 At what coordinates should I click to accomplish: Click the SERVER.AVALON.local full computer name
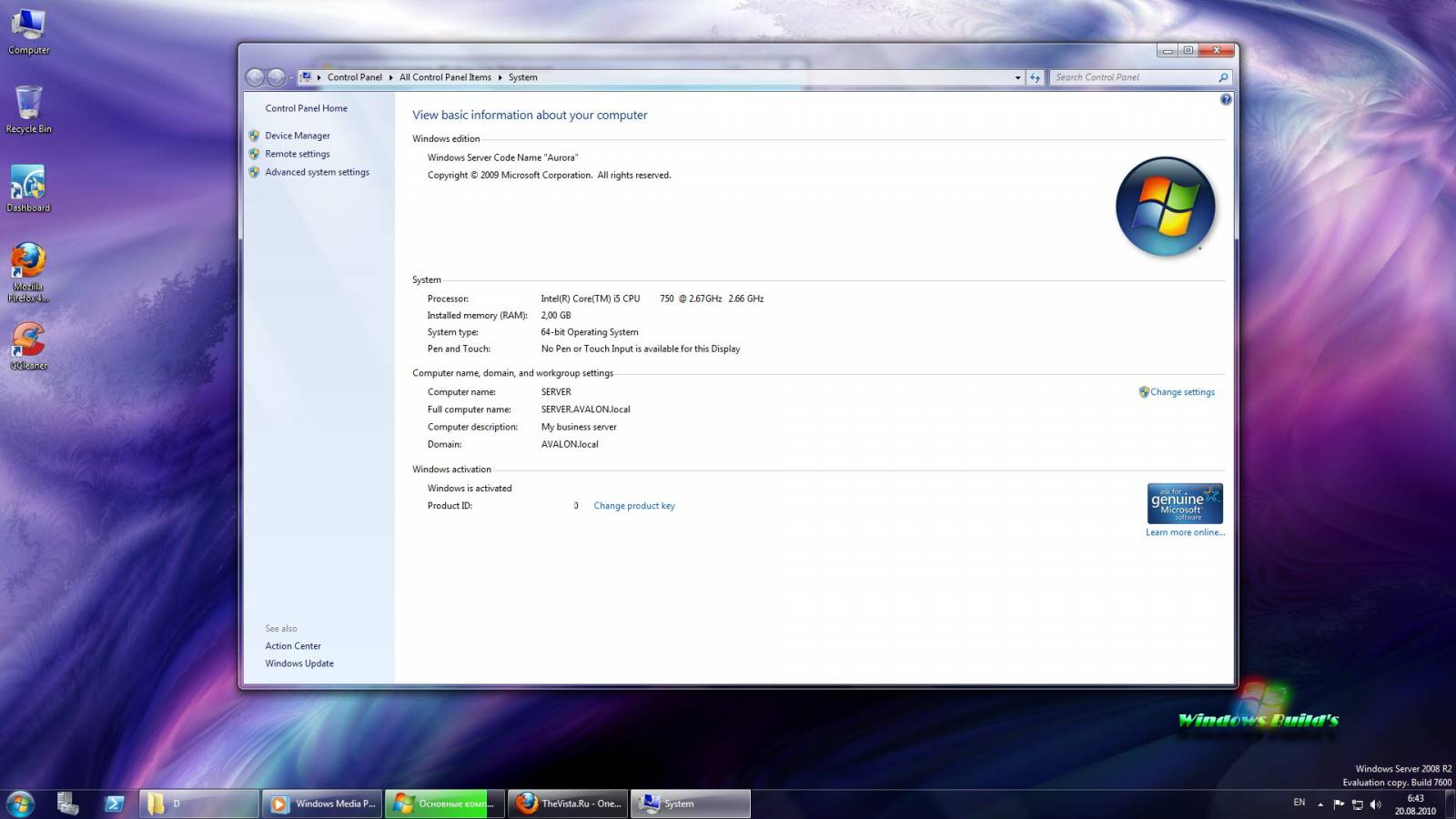click(585, 409)
